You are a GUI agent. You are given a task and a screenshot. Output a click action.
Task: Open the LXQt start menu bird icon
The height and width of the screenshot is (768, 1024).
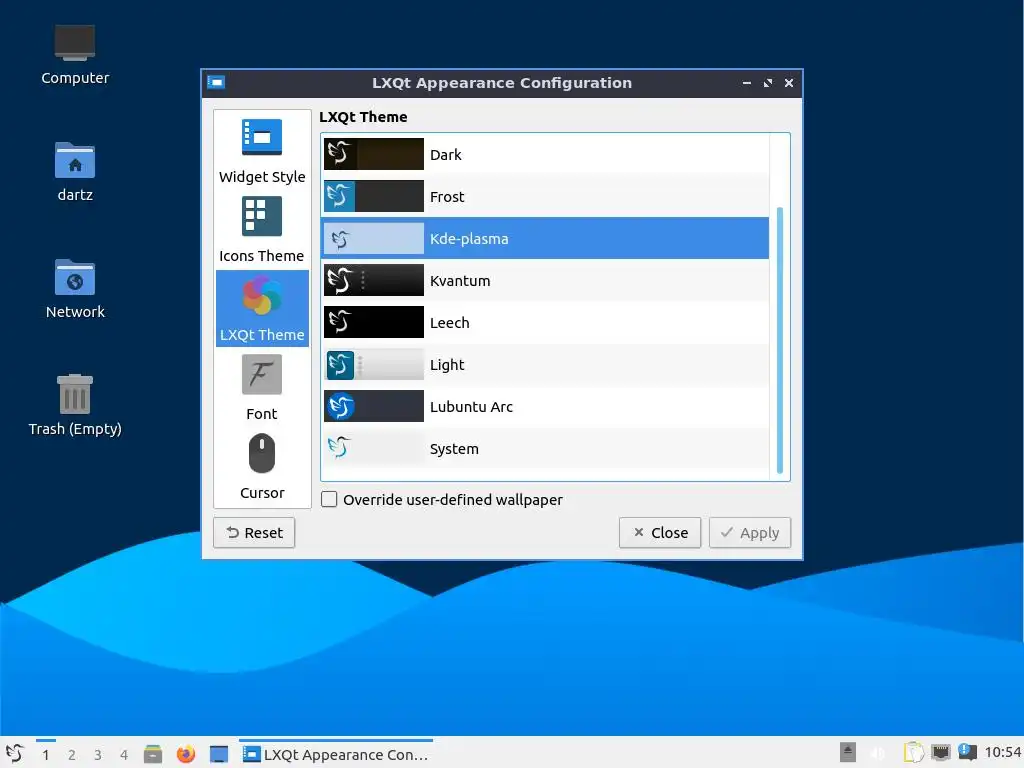15,754
